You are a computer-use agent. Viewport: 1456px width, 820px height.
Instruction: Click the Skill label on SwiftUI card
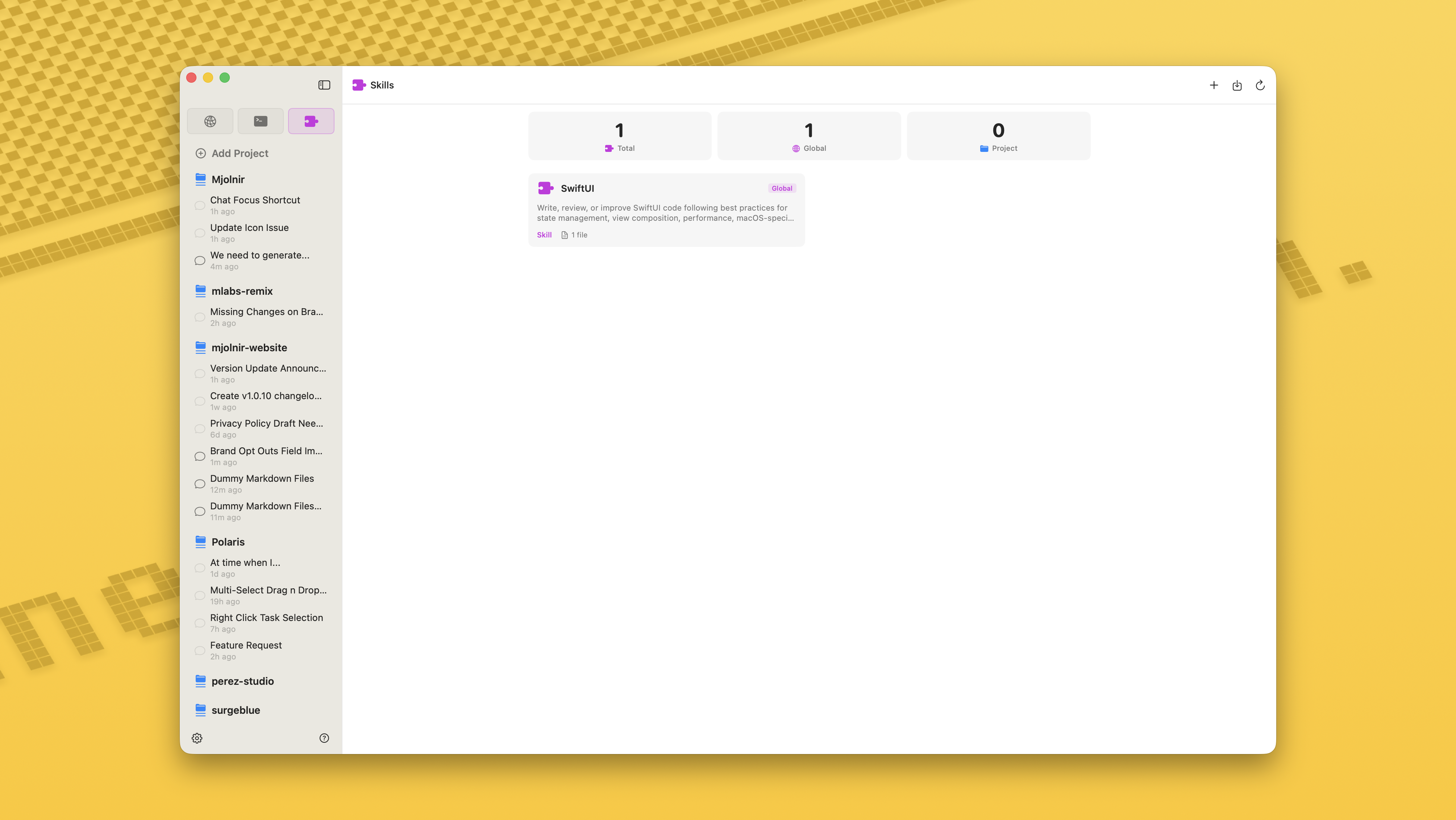544,234
